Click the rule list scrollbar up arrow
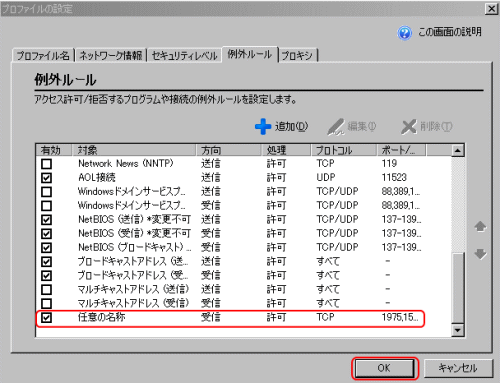This screenshot has height=383, width=500. [458, 151]
